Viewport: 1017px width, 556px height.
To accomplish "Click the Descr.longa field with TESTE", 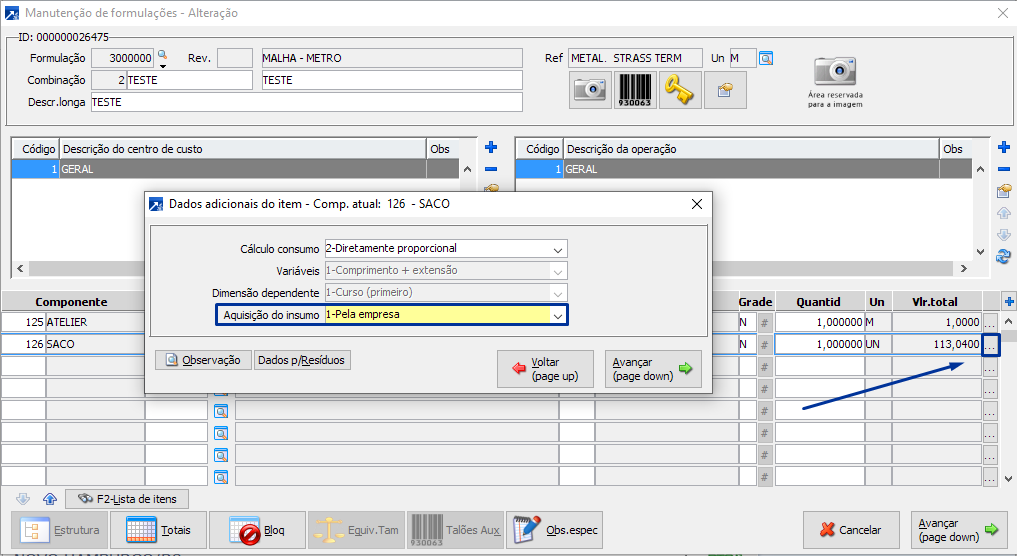I will (307, 103).
